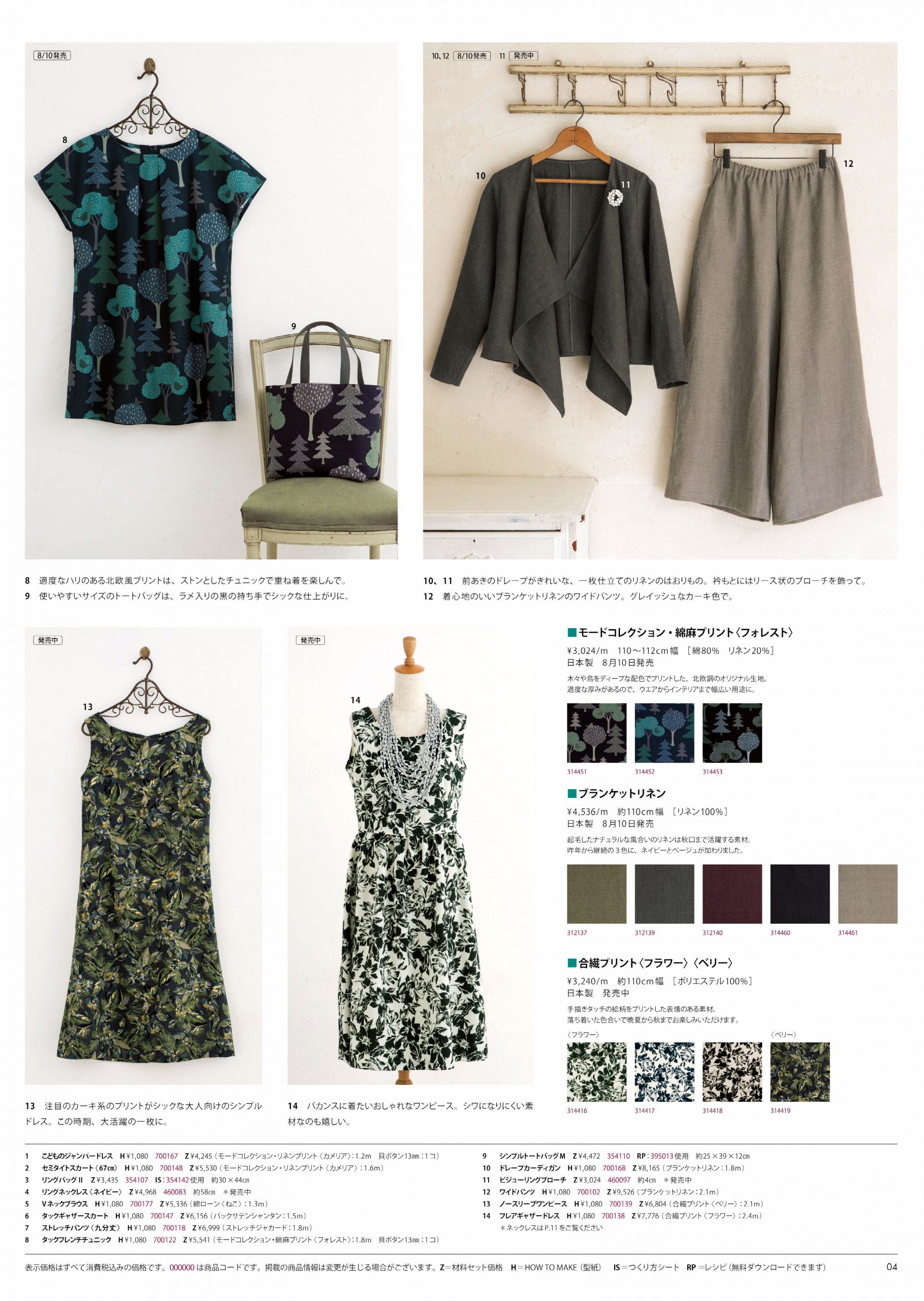The width and height of the screenshot is (924, 1301).
Task: Choose the navy linen swatch 314460
Action: click(x=800, y=894)
